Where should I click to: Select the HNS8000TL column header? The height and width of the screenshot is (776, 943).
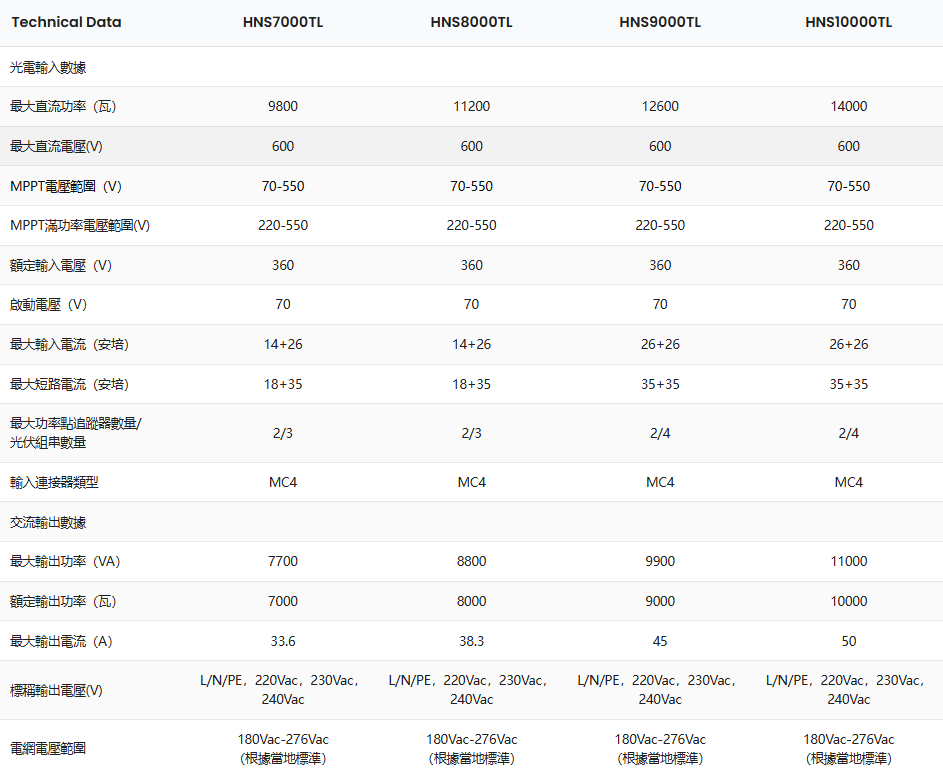point(471,23)
